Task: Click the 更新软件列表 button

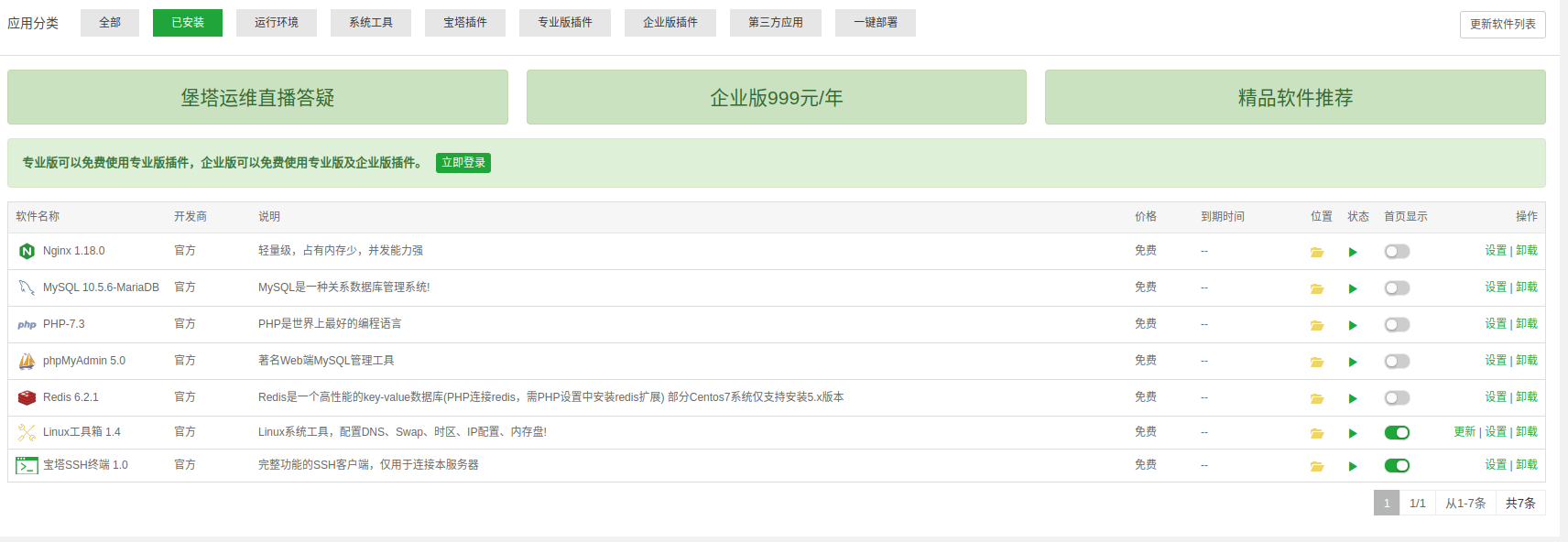Action: pos(1503,24)
